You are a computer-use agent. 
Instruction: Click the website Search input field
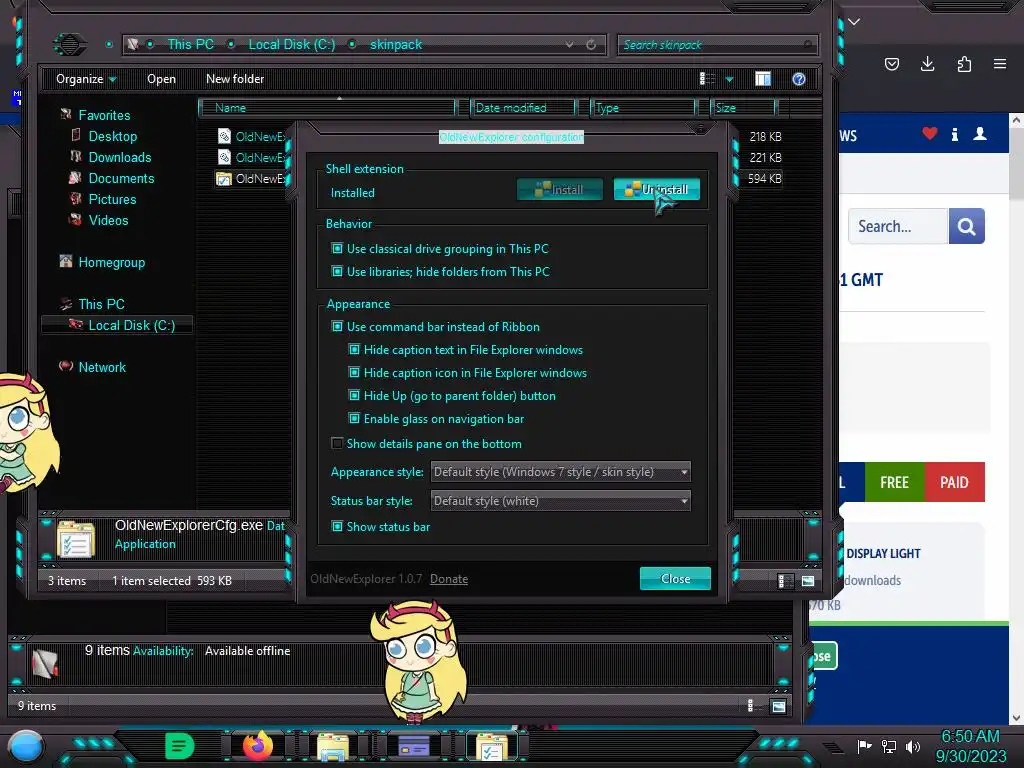point(898,227)
